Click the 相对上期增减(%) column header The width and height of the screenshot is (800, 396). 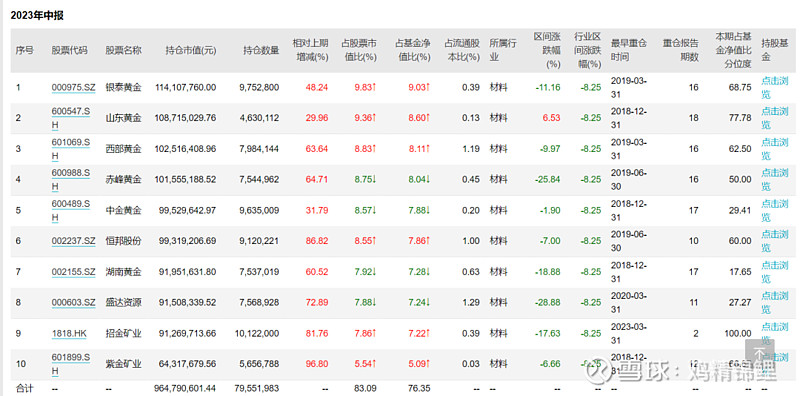click(x=310, y=50)
